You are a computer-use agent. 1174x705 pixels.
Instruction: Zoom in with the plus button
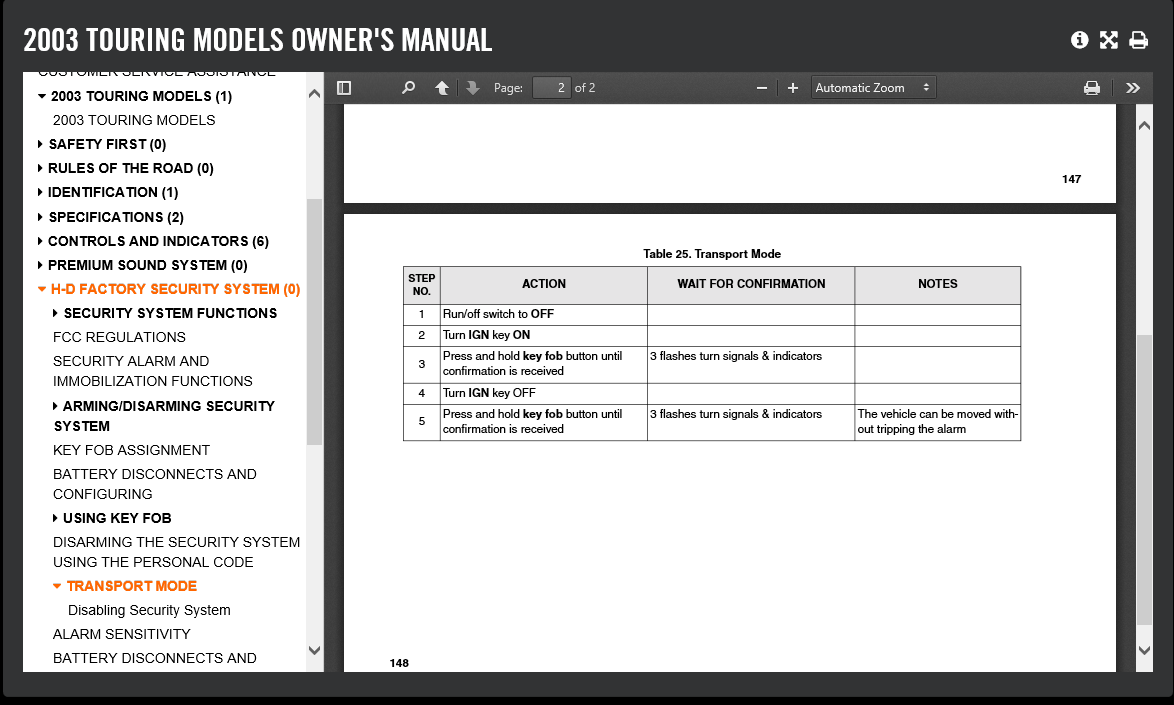pos(793,88)
